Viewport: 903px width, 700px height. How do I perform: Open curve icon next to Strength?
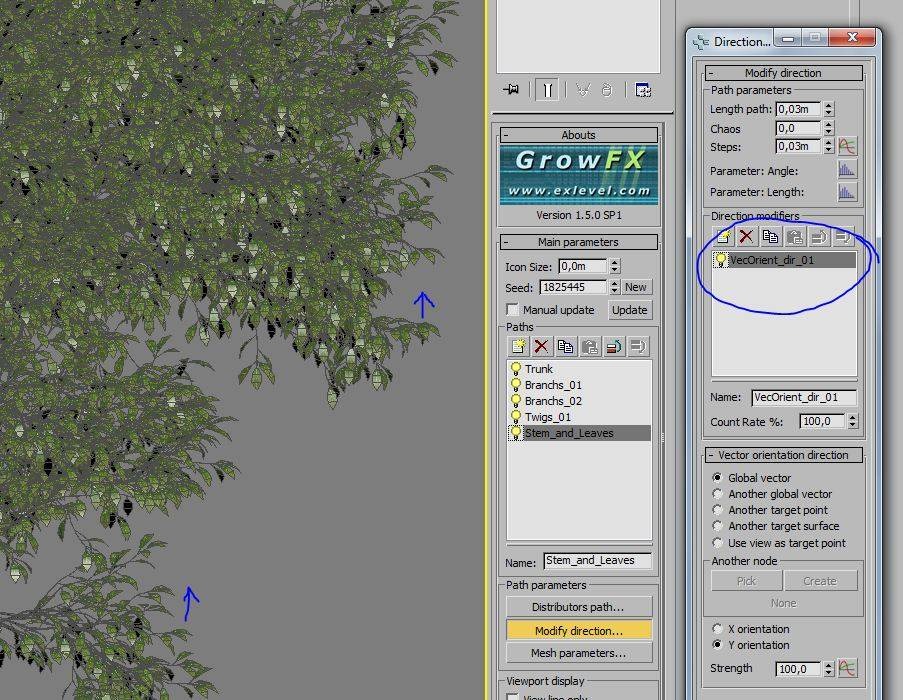[847, 668]
